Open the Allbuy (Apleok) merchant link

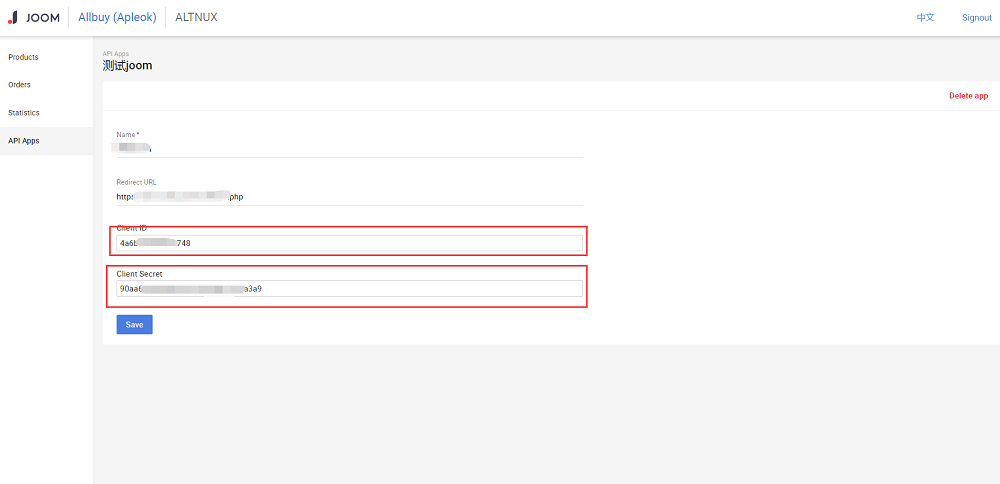tap(116, 17)
